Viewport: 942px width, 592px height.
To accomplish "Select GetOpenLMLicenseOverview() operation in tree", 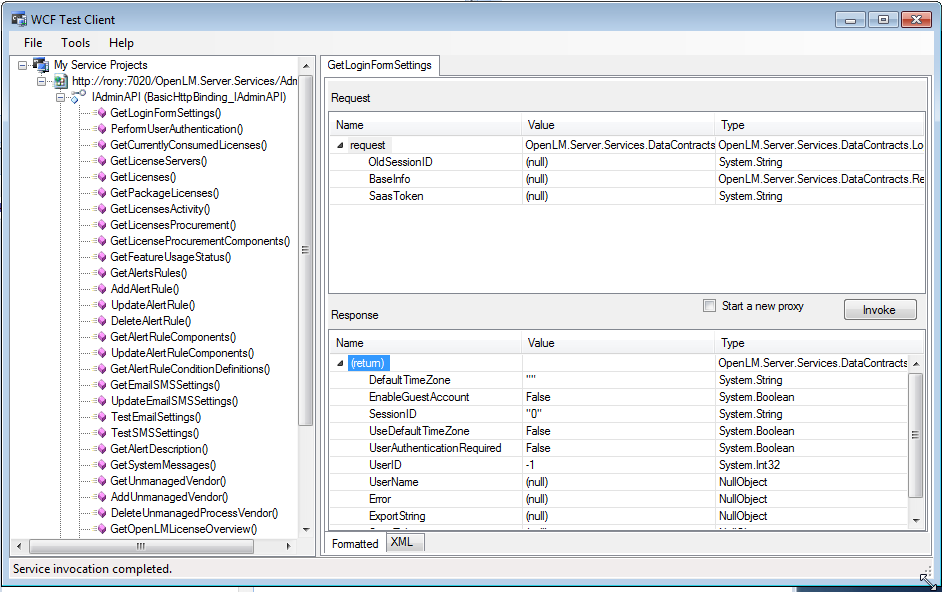I will (183, 529).
